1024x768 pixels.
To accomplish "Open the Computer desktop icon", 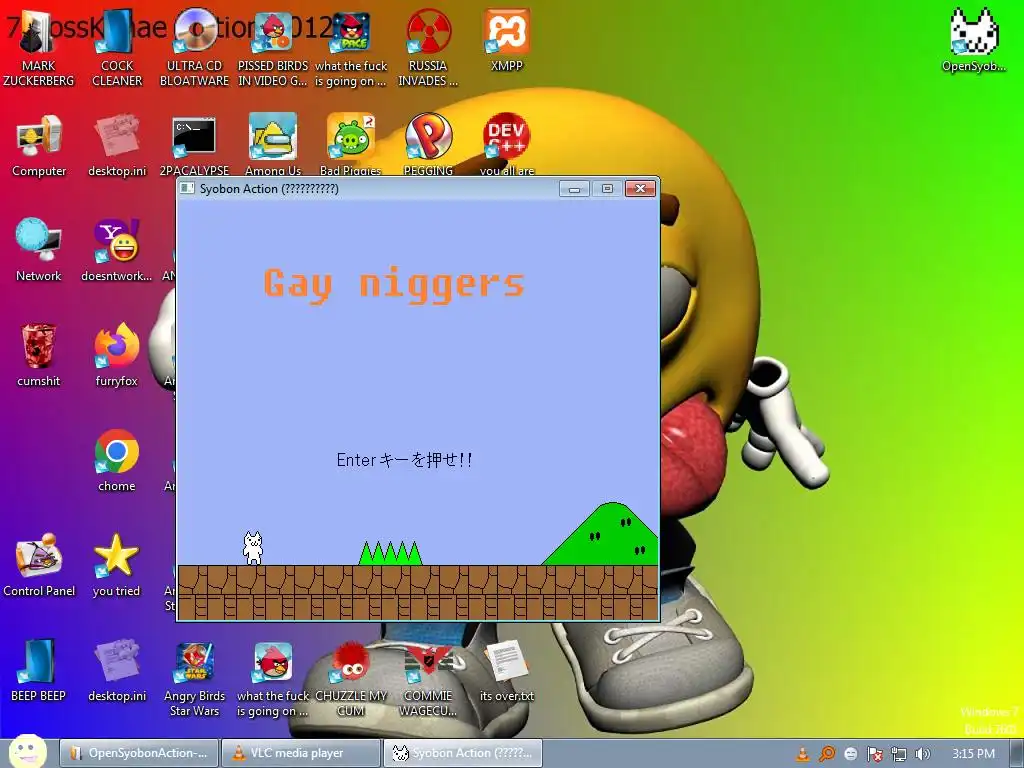I will click(x=39, y=145).
